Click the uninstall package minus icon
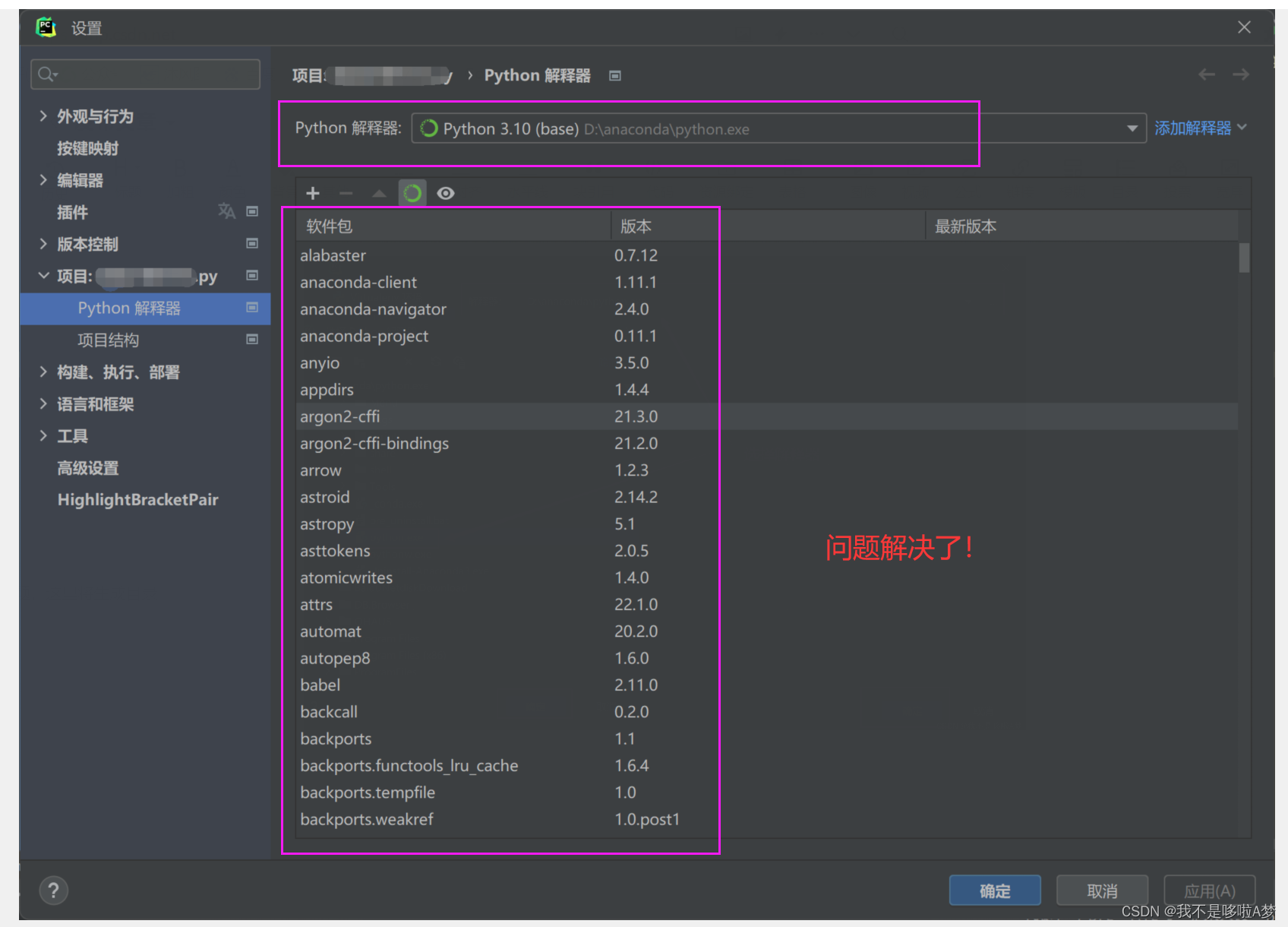 [346, 194]
